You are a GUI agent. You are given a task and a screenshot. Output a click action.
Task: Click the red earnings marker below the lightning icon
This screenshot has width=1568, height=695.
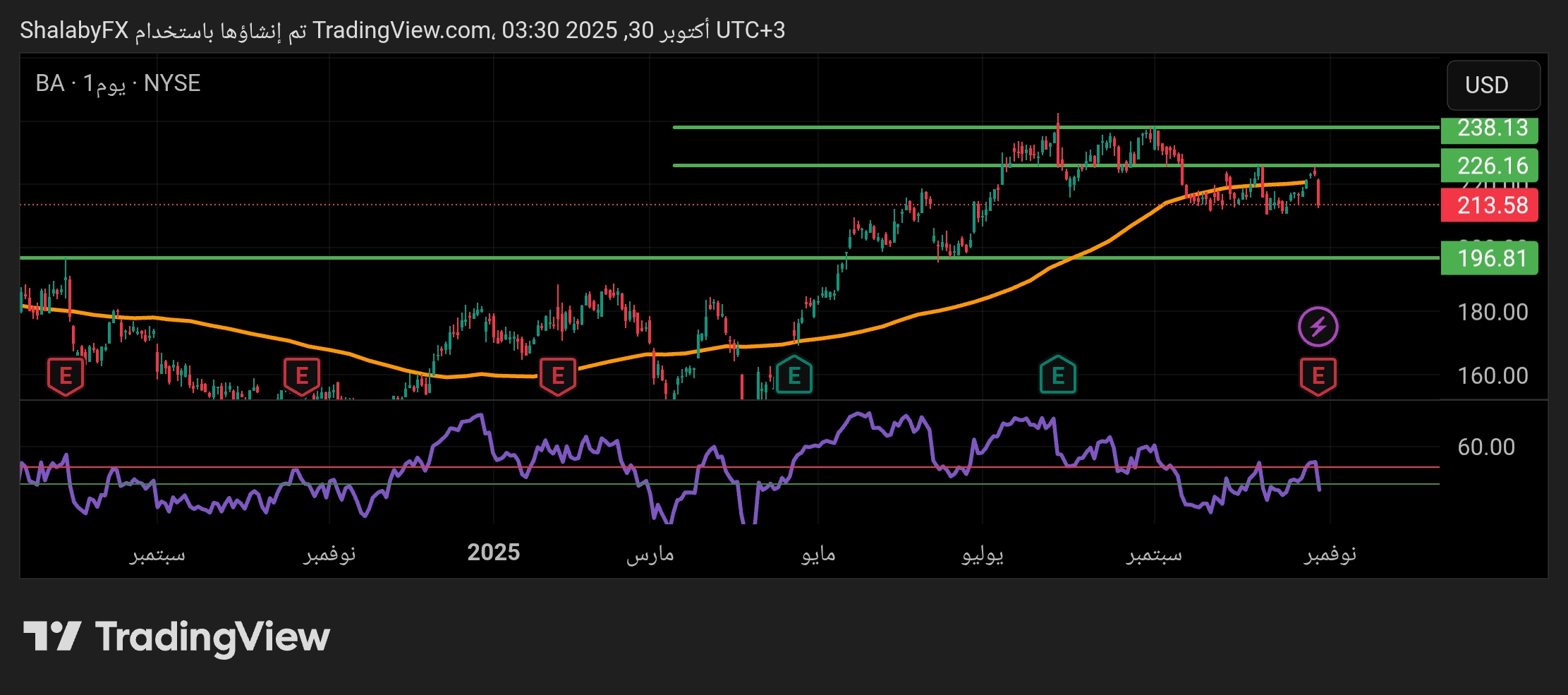point(1318,375)
